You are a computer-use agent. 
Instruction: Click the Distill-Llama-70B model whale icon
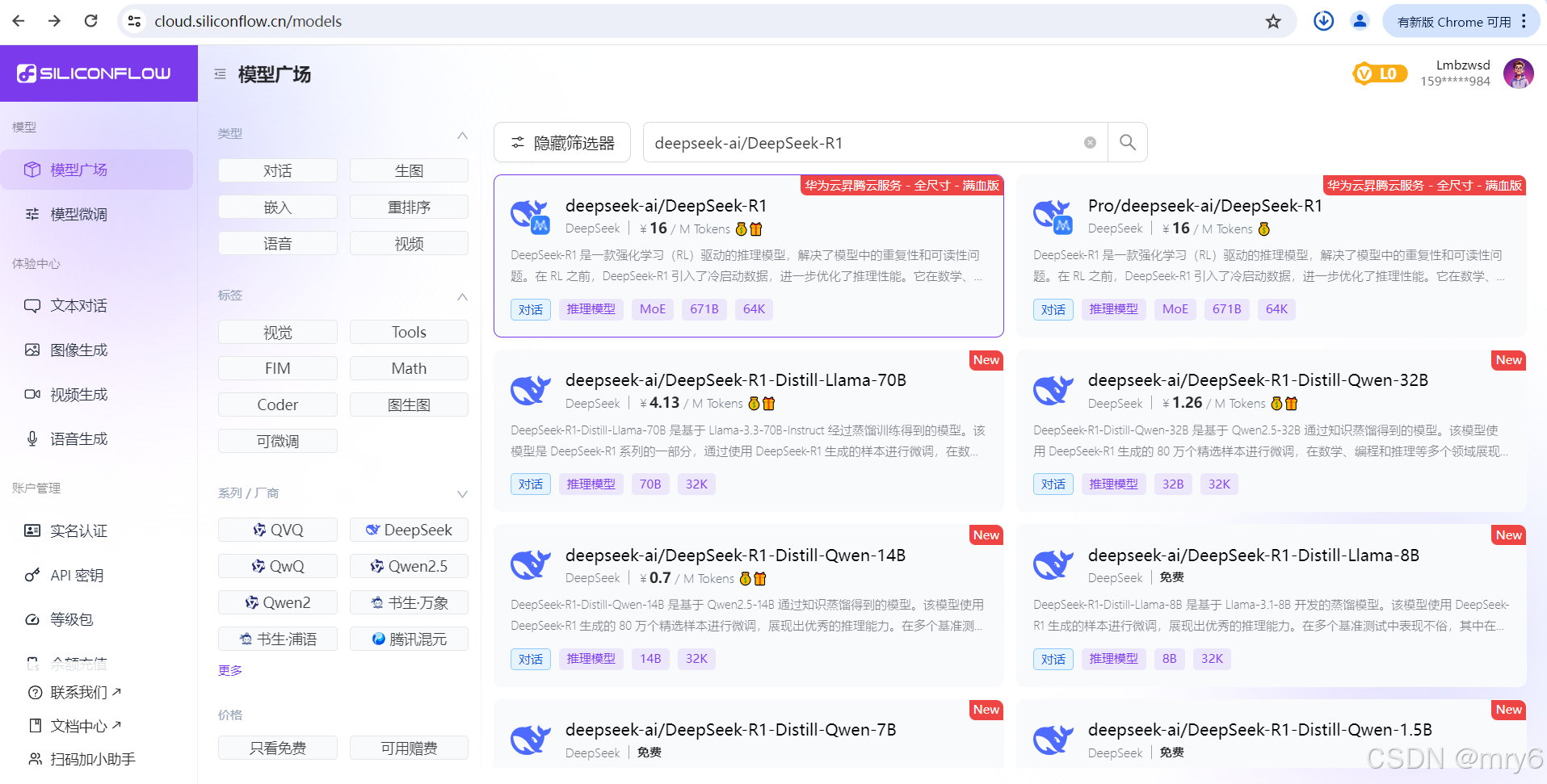(530, 391)
